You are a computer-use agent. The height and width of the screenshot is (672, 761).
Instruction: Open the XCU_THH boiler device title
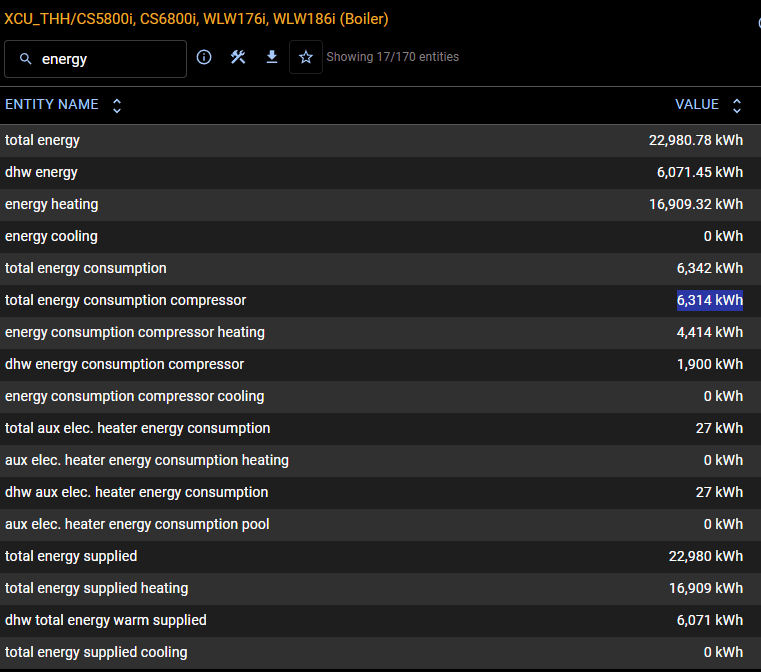click(x=197, y=19)
